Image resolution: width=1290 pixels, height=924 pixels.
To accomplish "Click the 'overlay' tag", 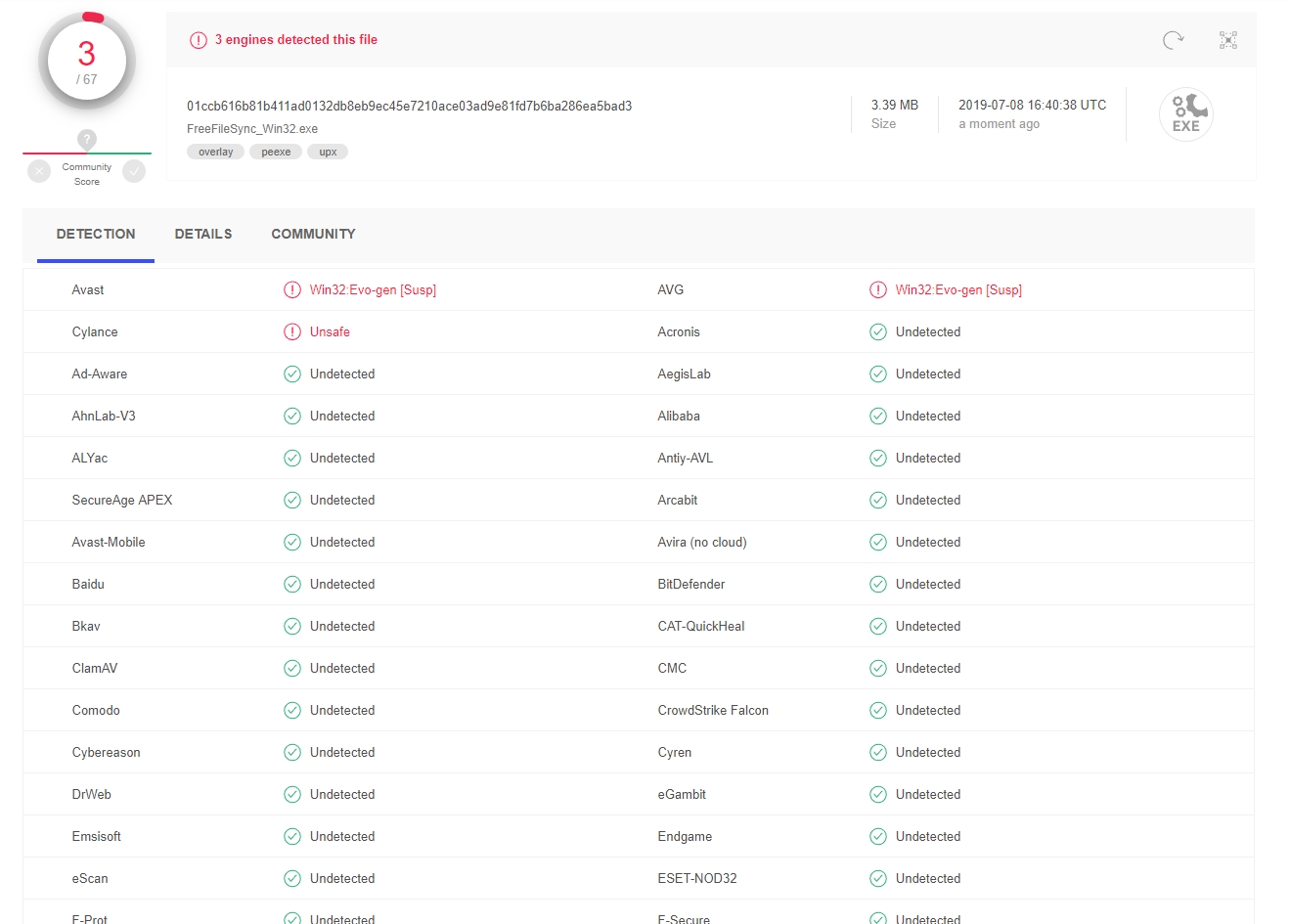I will tap(215, 152).
